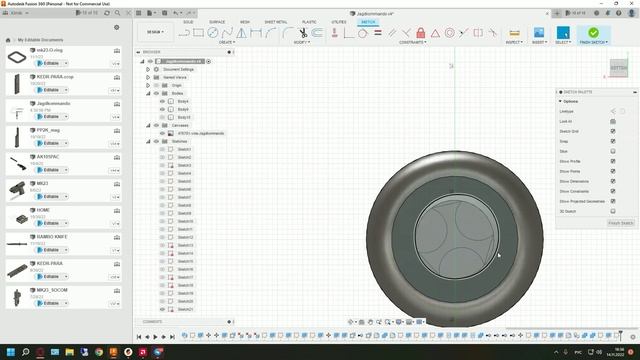This screenshot has height=360, width=640.
Task: Toggle Snap checkbox in Sketch Palette
Action: click(x=613, y=141)
